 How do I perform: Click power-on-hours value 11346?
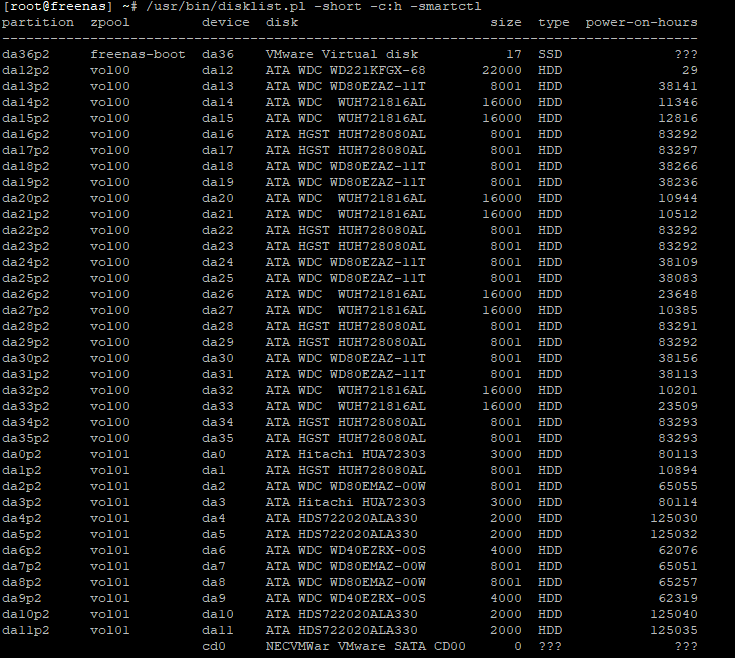[678, 102]
